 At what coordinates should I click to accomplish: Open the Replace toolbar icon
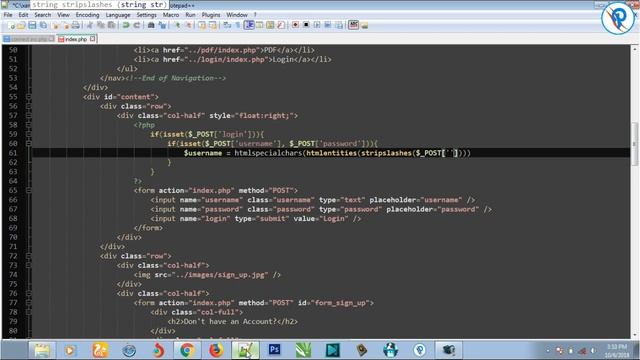(x=162, y=25)
